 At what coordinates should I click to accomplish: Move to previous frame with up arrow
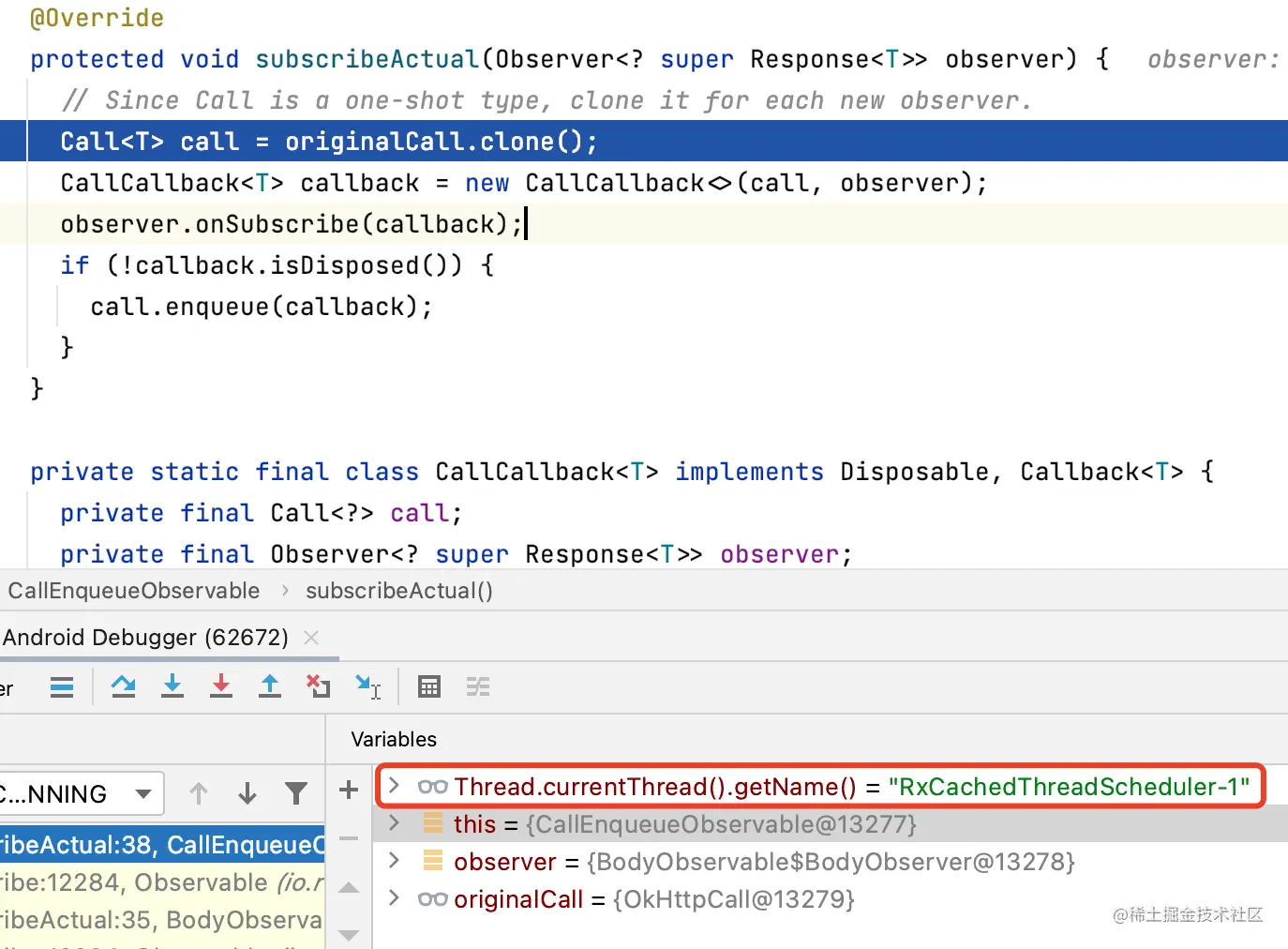point(199,793)
